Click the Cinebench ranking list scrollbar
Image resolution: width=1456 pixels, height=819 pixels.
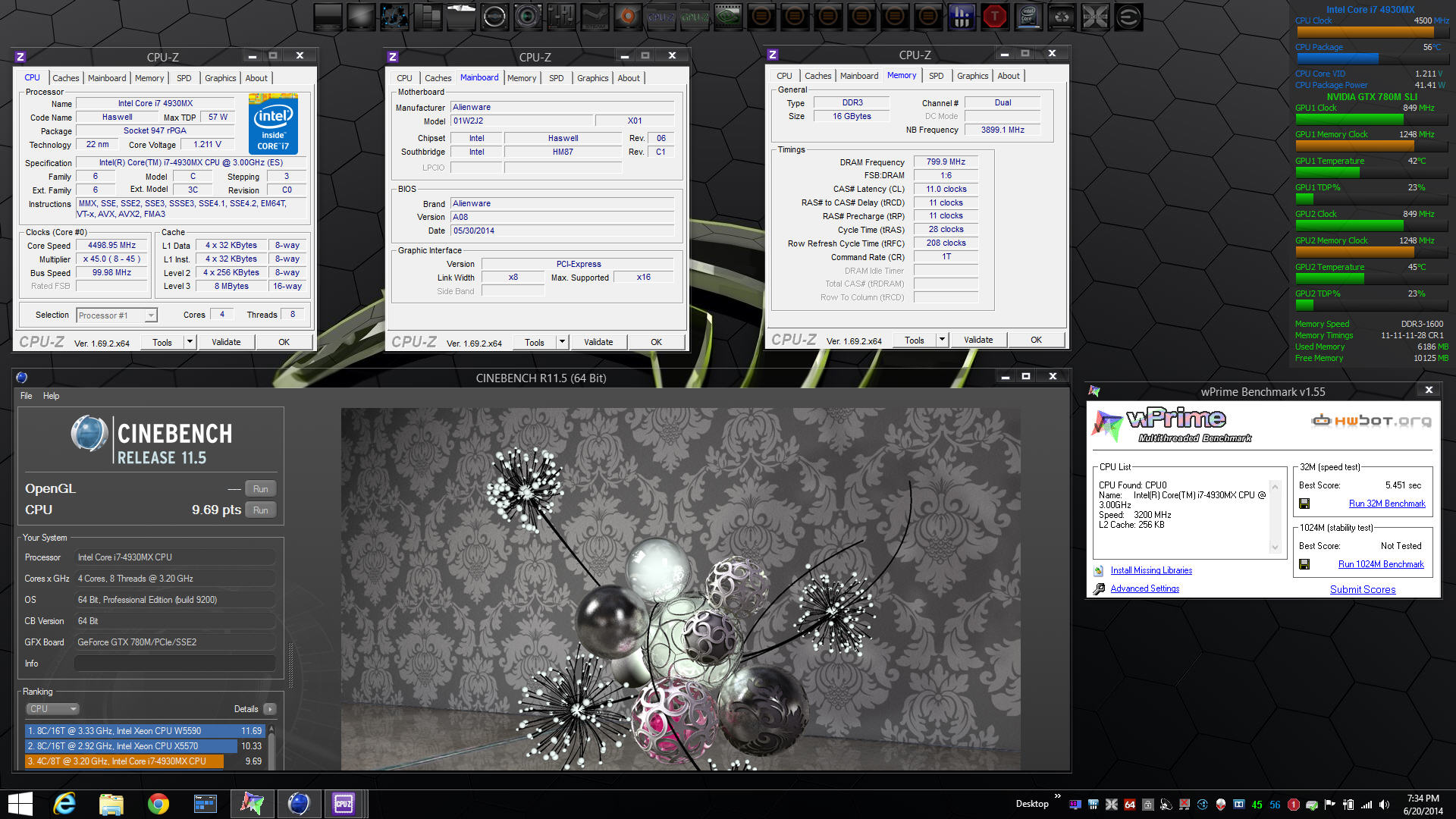point(271,747)
